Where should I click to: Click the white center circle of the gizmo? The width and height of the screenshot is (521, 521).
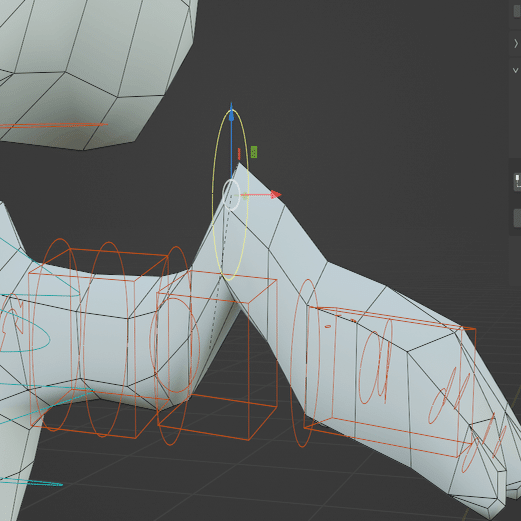[x=231, y=195]
